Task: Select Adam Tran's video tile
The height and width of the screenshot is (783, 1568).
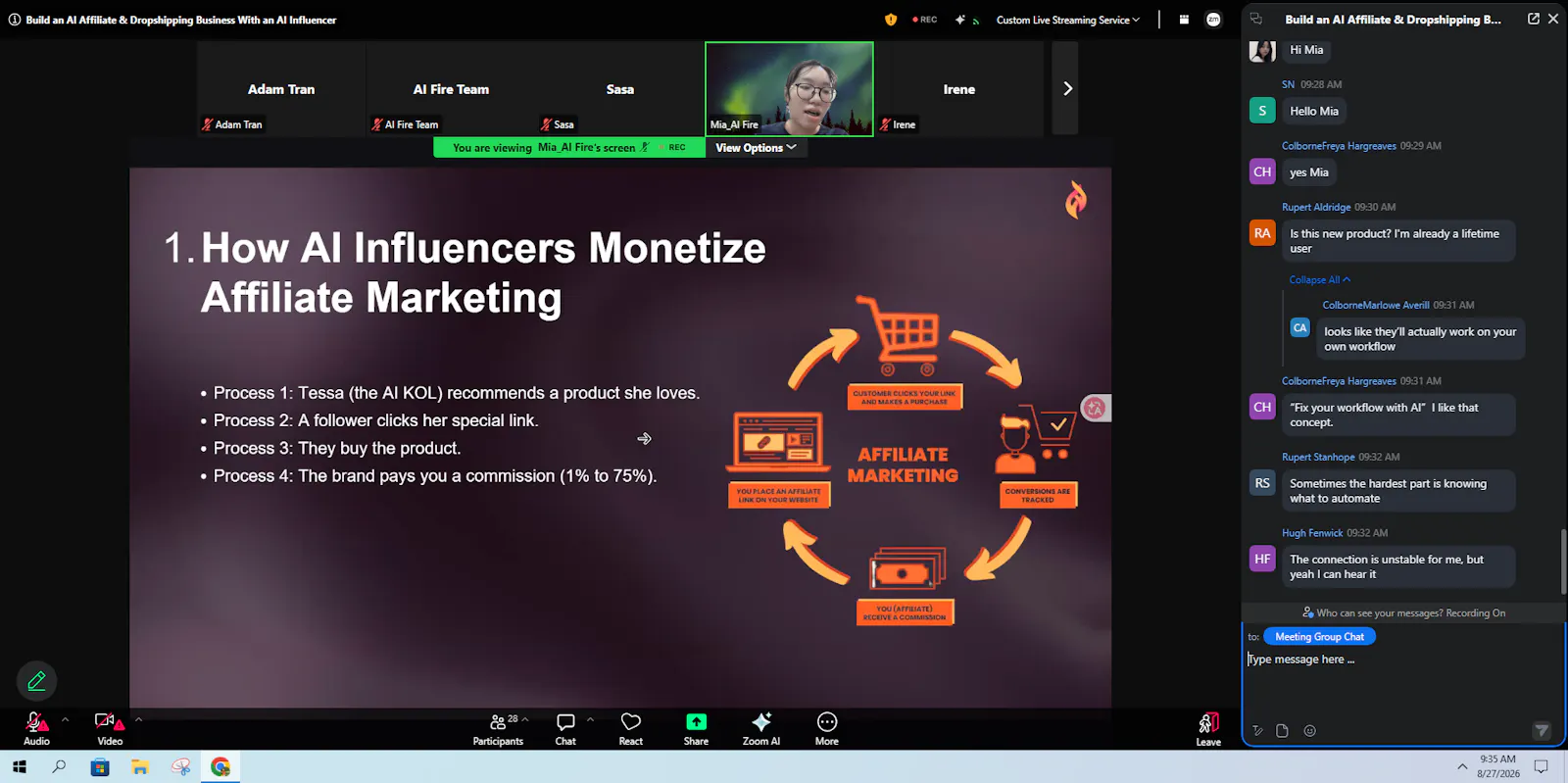Action: coord(281,88)
